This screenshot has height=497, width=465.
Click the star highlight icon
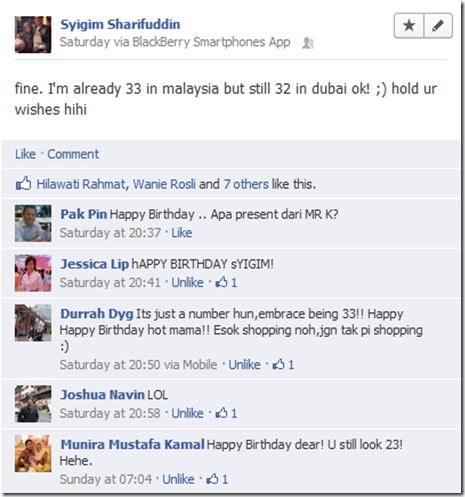click(409, 25)
